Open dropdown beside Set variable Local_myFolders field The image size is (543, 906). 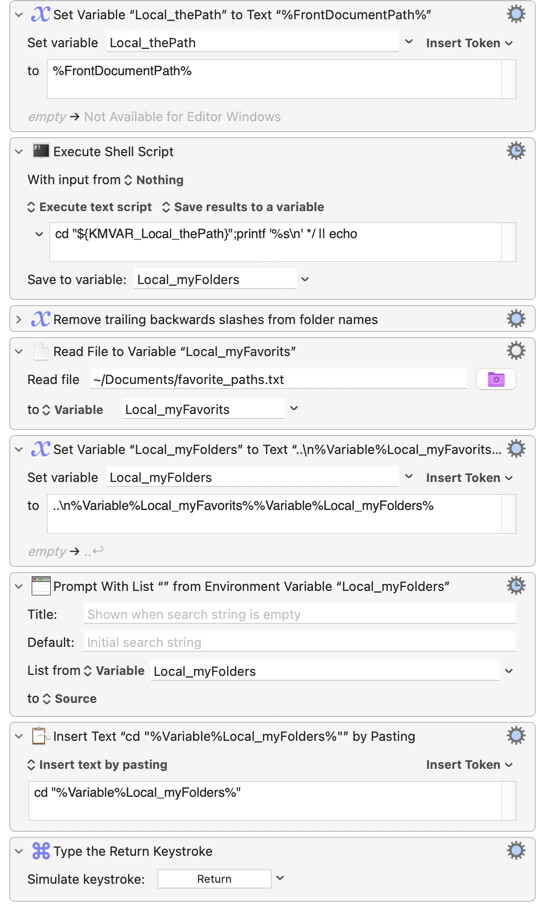click(x=409, y=477)
